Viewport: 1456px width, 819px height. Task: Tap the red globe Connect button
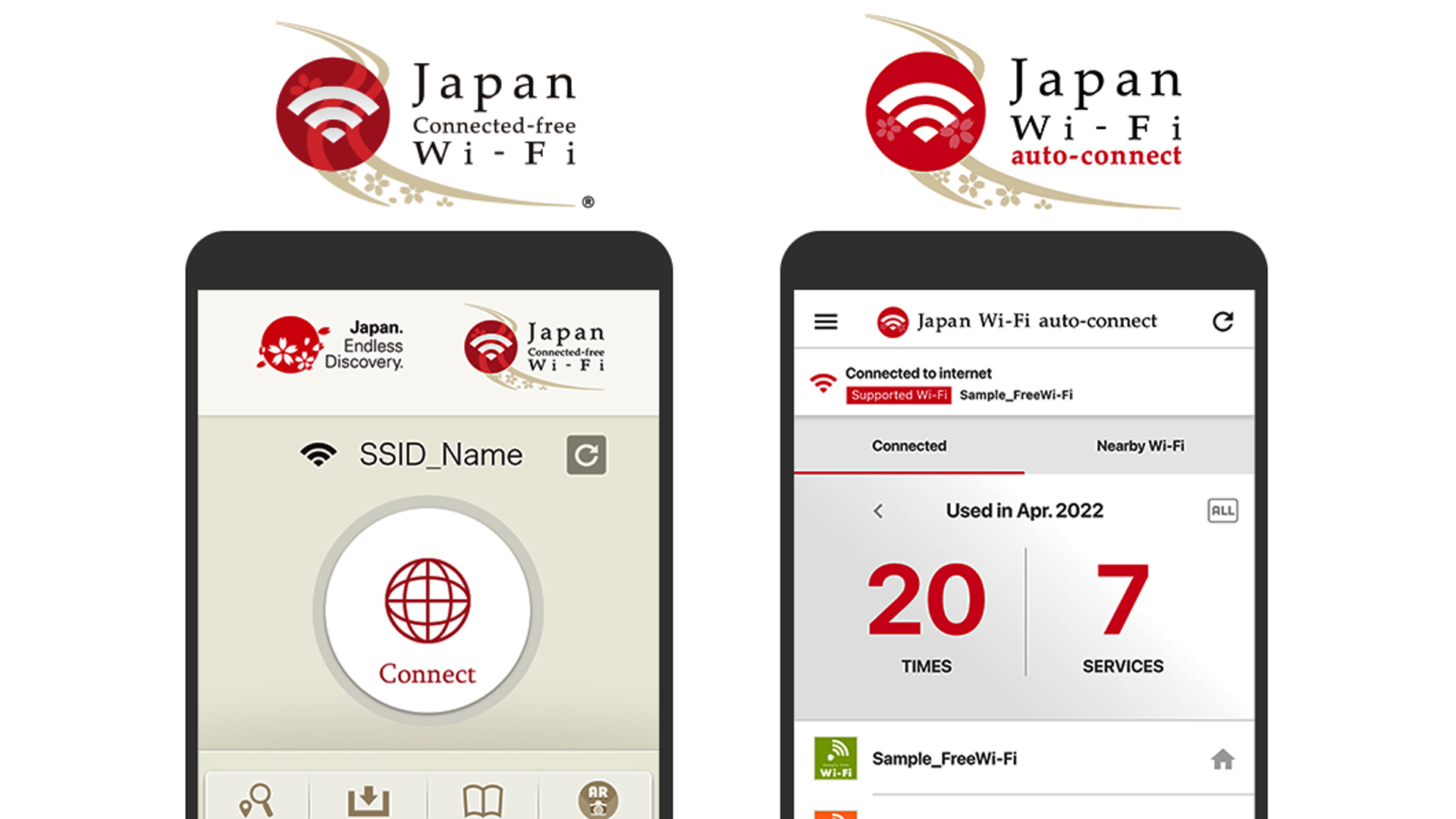coord(428,610)
